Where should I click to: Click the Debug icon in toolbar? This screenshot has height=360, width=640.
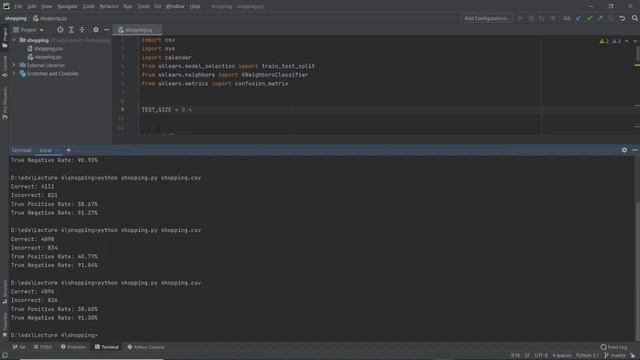[531, 18]
